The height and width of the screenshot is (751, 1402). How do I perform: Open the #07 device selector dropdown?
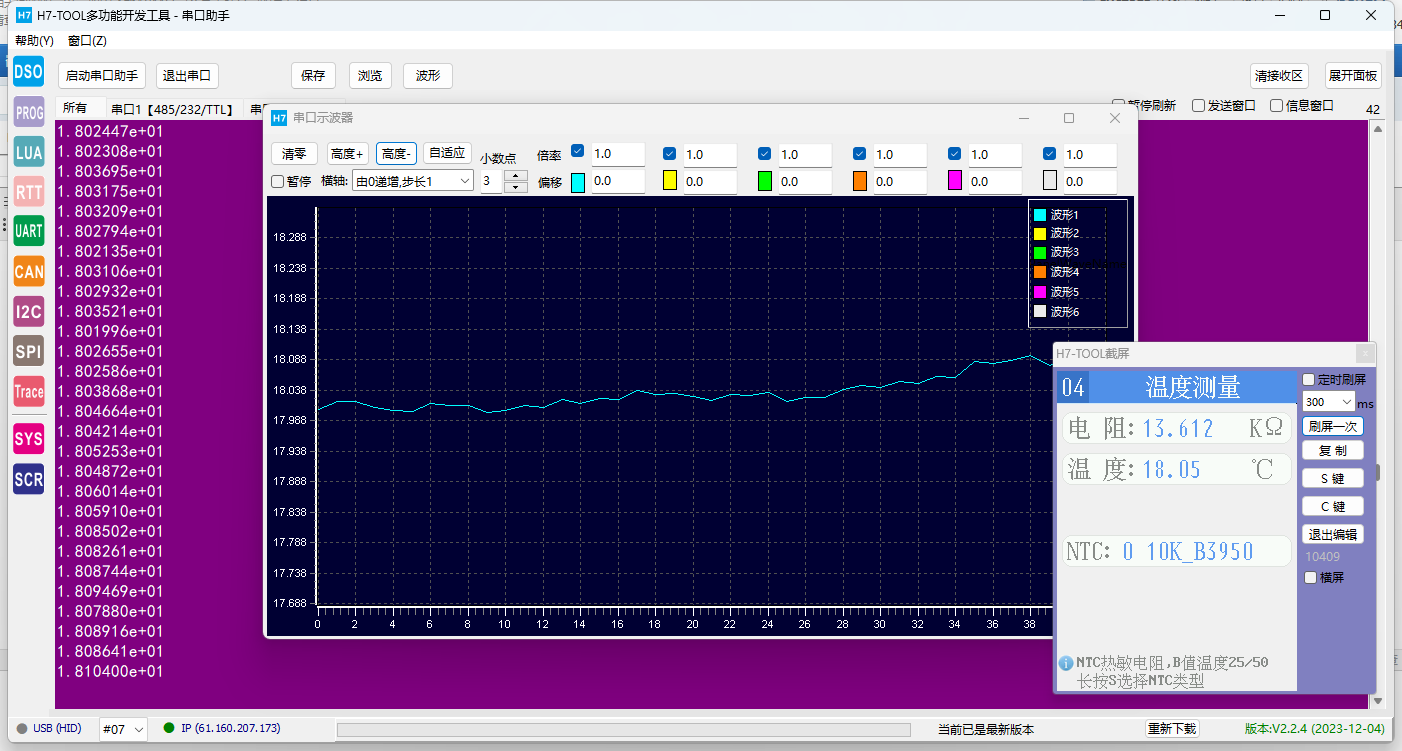[x=123, y=729]
